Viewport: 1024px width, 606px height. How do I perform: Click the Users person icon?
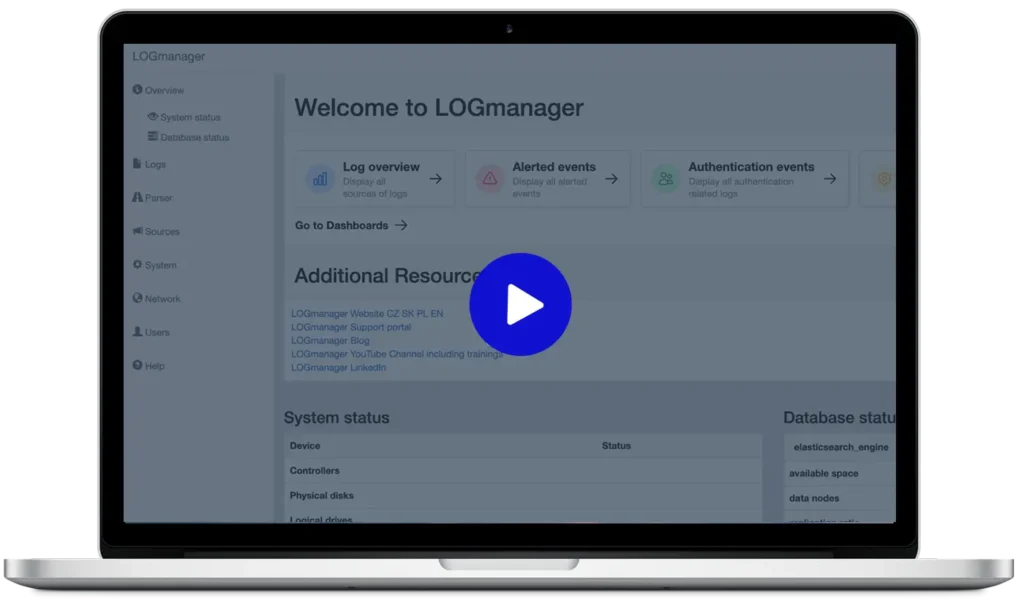pos(137,331)
